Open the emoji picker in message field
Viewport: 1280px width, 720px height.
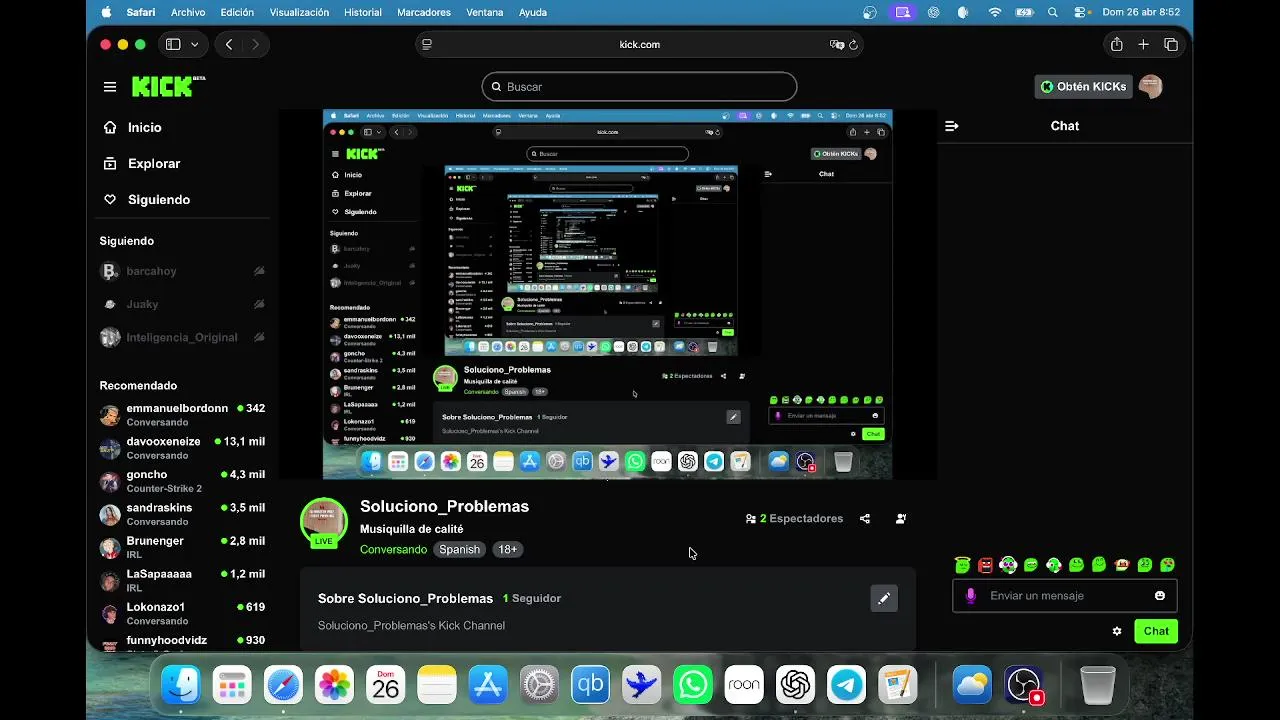[x=1160, y=596]
